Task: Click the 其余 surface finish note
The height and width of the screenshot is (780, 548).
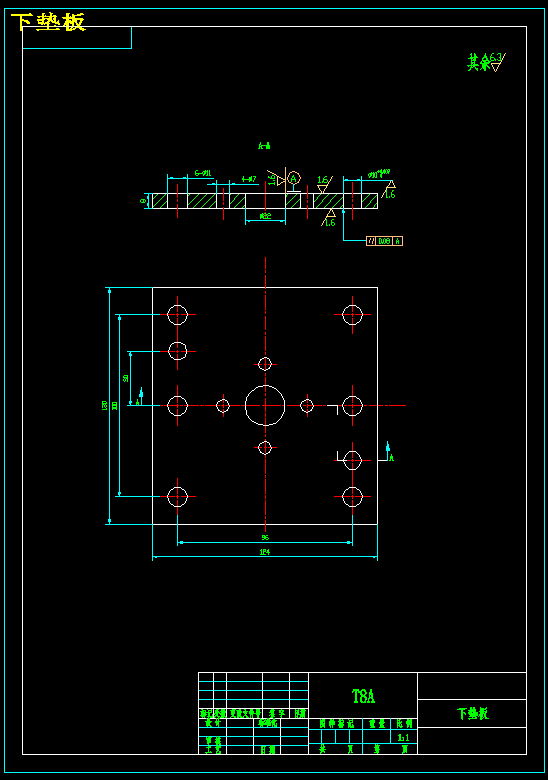Action: 478,63
